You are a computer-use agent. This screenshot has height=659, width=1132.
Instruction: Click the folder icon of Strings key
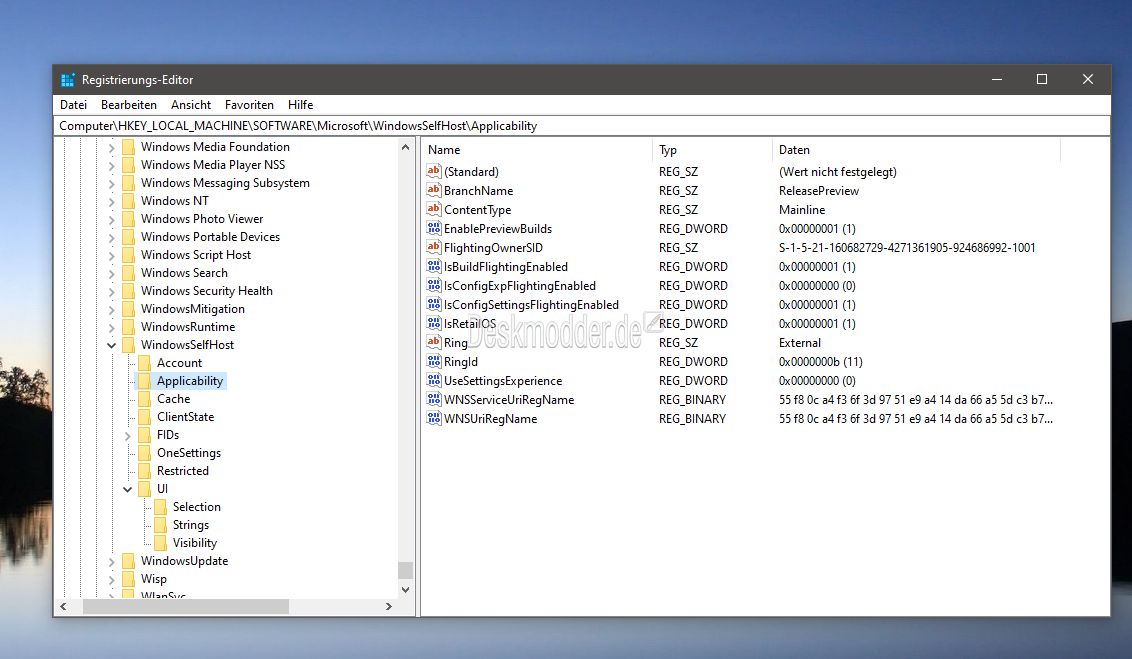click(x=160, y=525)
